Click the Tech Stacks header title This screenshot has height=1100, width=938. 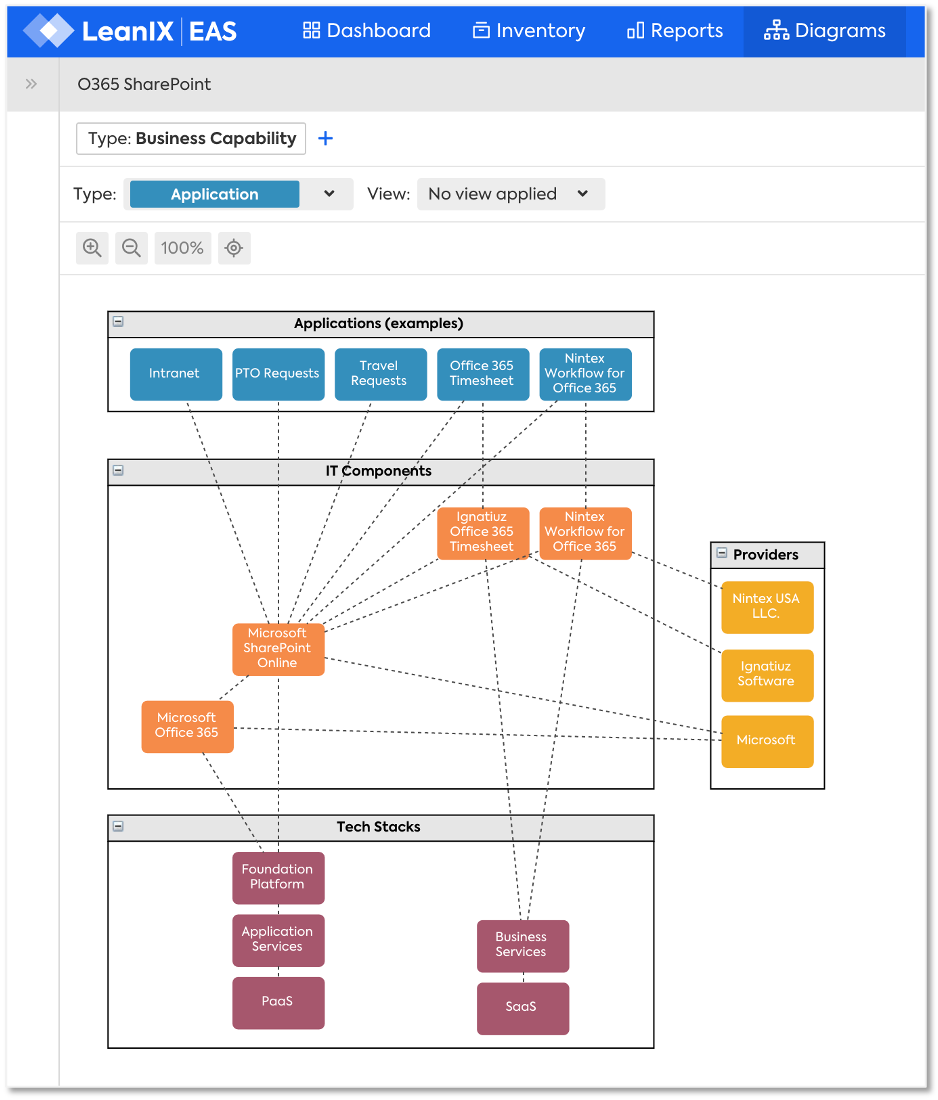pyautogui.click(x=379, y=826)
